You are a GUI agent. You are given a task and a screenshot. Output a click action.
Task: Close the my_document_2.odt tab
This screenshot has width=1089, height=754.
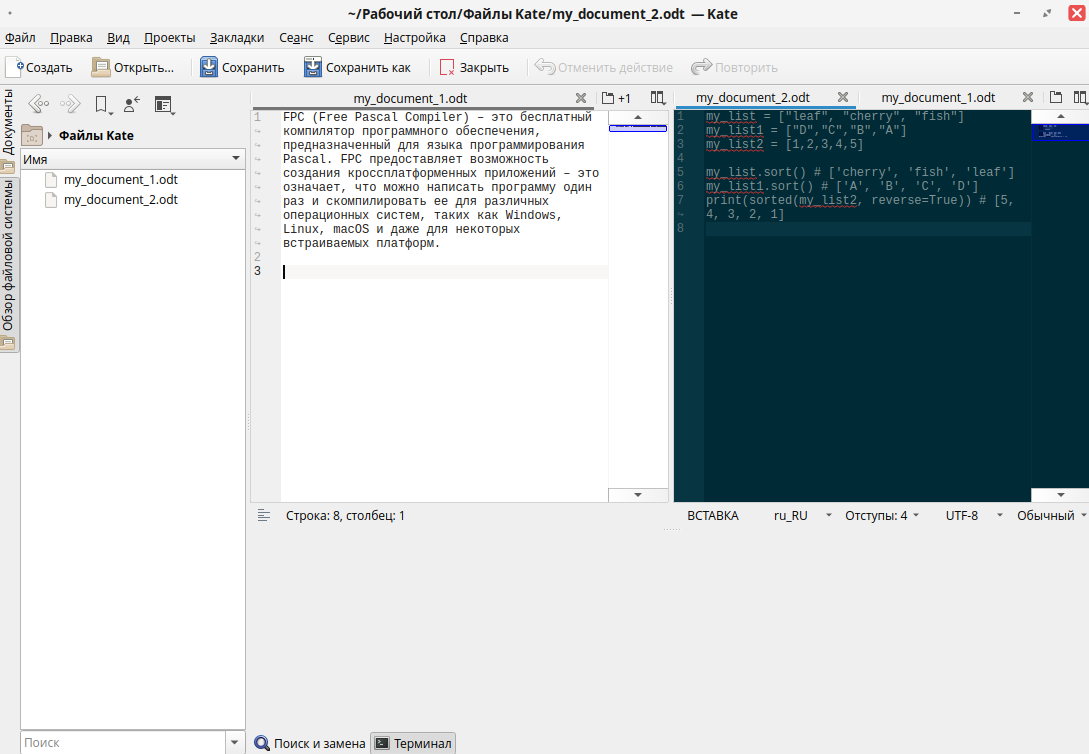pyautogui.click(x=842, y=98)
